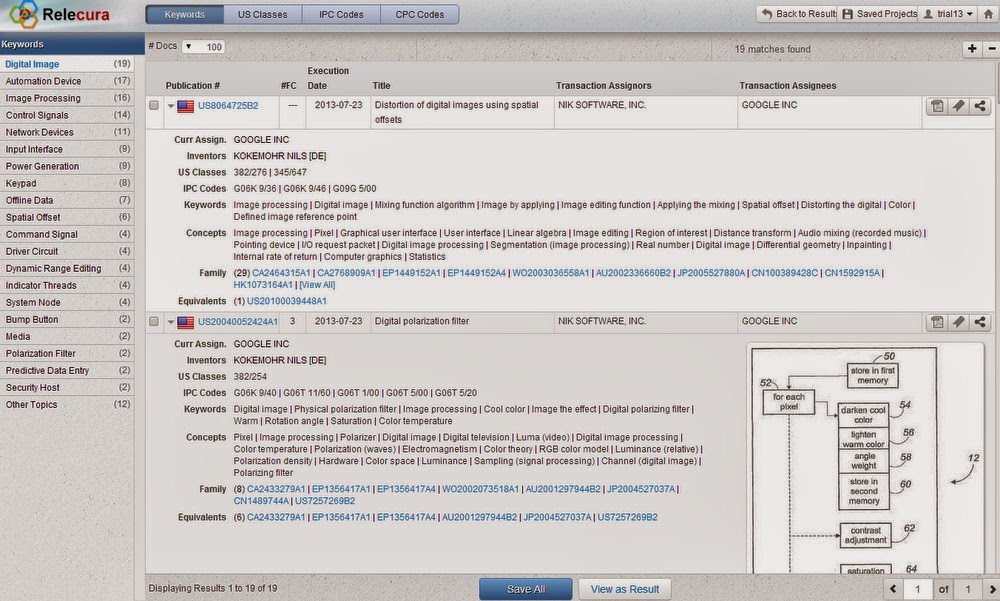Filter by Indicator Threads keyword
The width and height of the screenshot is (1000, 601).
(67, 285)
